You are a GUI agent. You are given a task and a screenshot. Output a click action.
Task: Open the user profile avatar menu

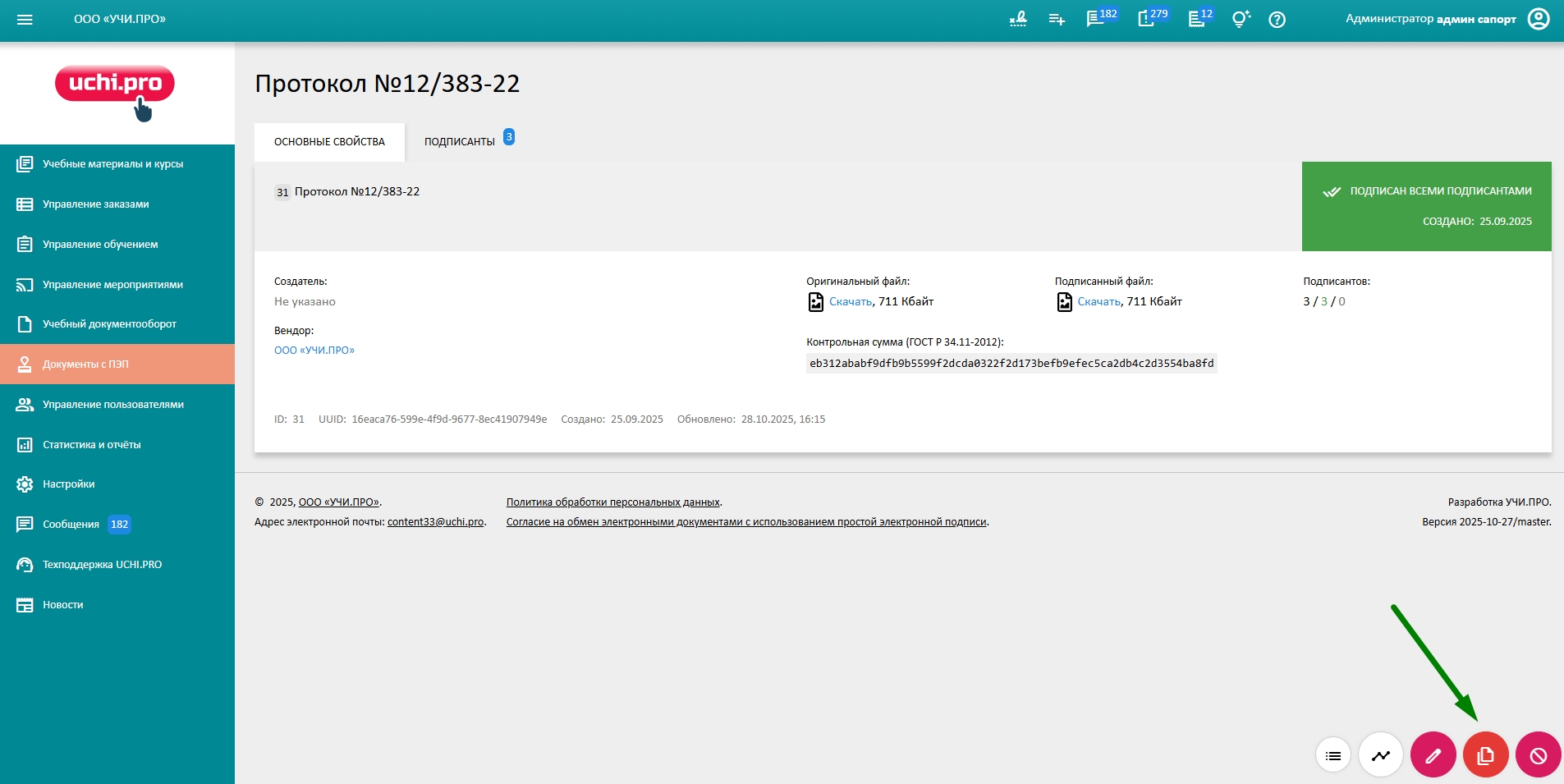pos(1538,20)
